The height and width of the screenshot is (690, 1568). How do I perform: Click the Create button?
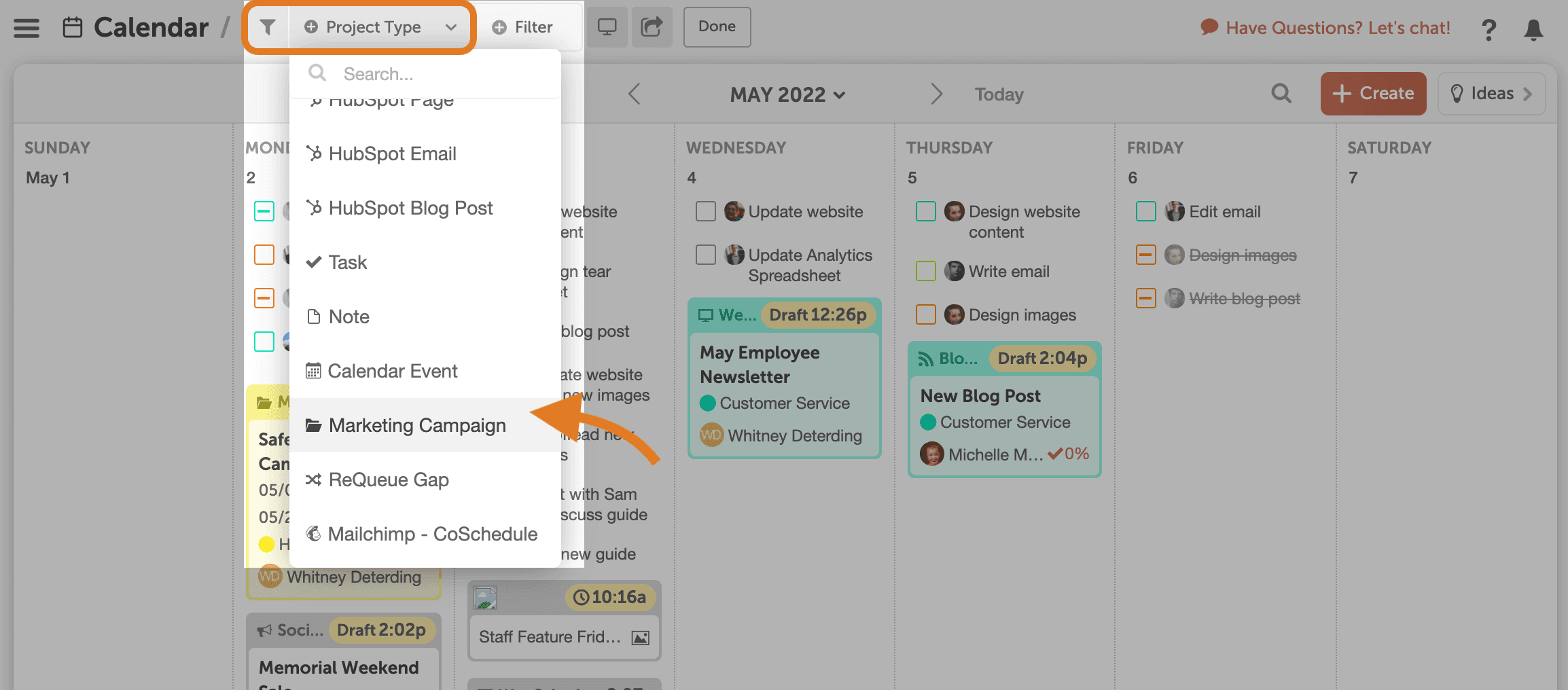tap(1373, 94)
